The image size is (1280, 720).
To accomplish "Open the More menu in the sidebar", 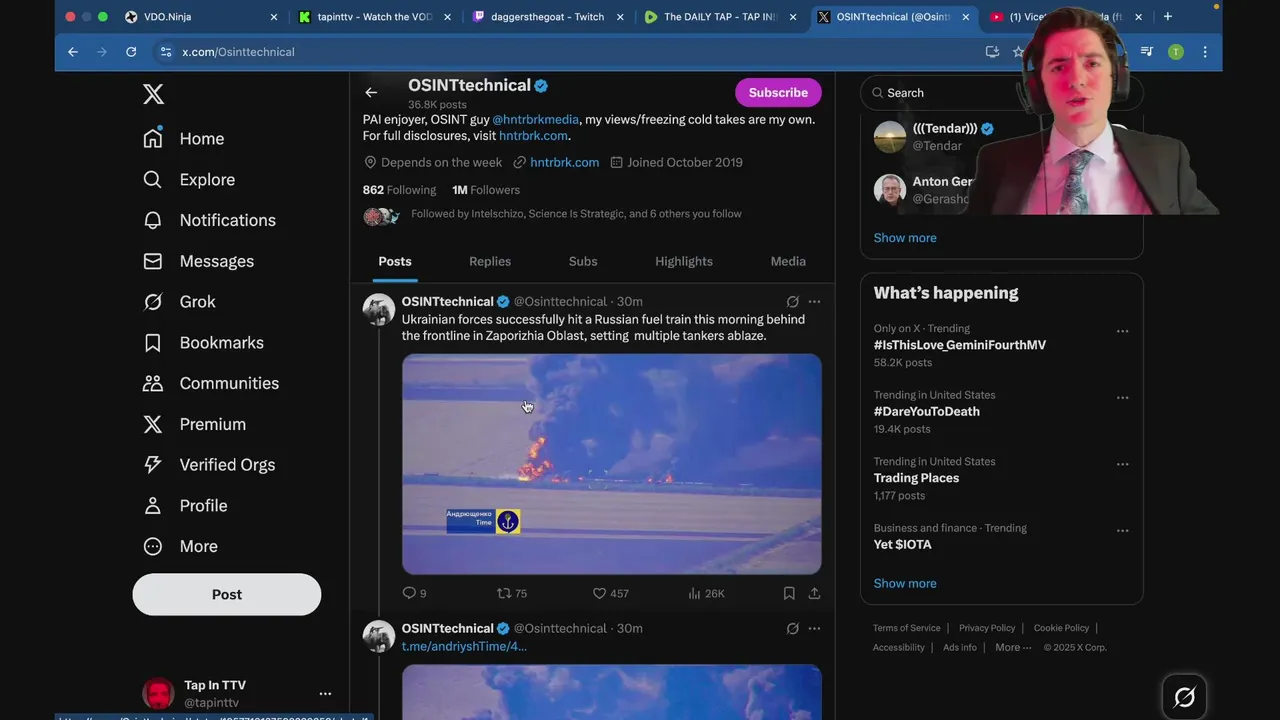I will pyautogui.click(x=180, y=546).
